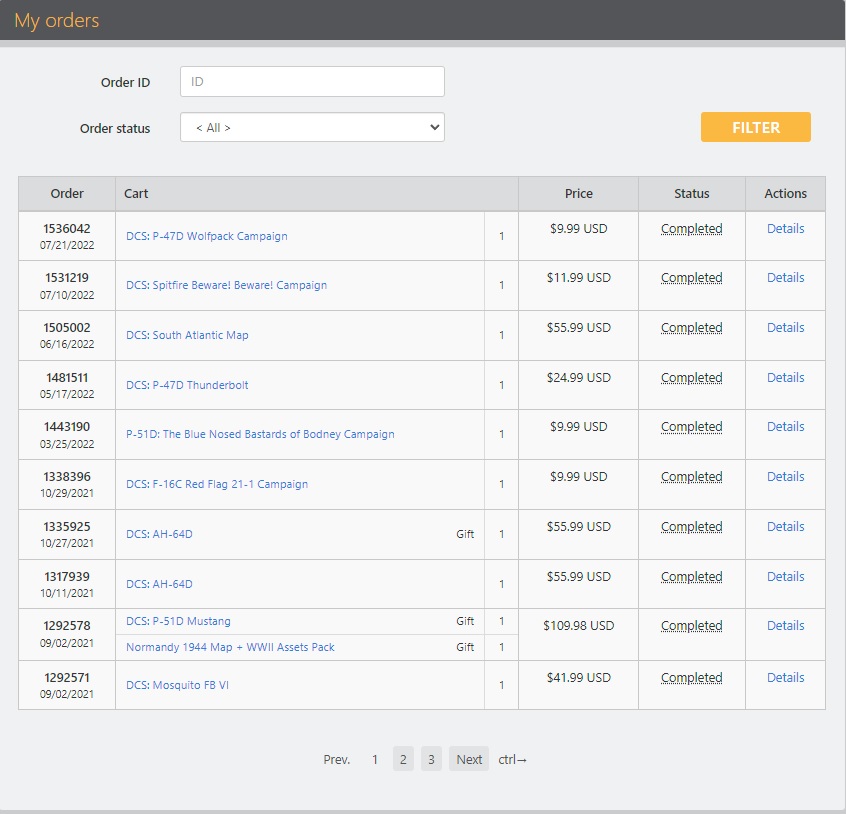Open the Blue Nosed Bastards of Bodney Campaign link
This screenshot has height=814, width=846.
(x=260, y=434)
